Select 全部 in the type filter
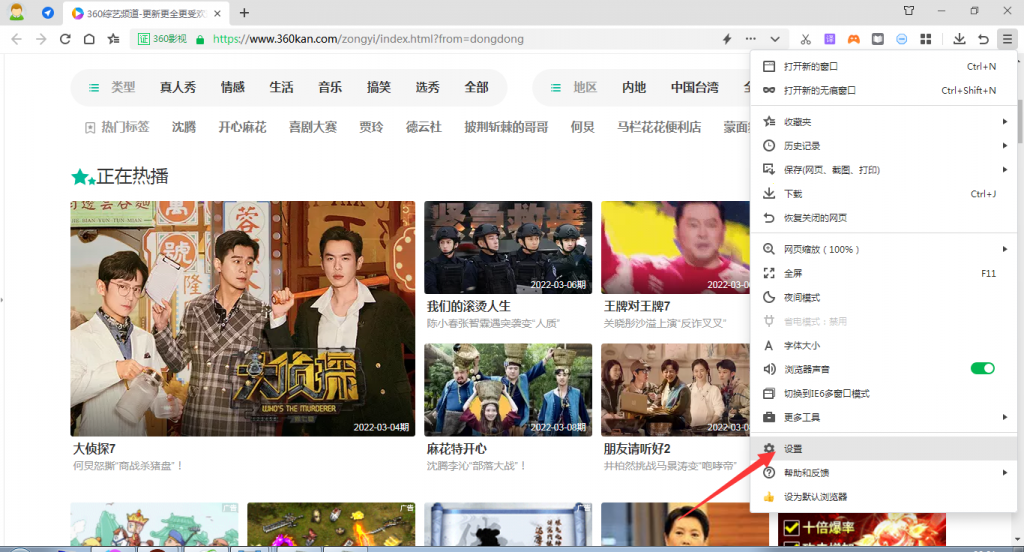This screenshot has width=1024, height=552. pyautogui.click(x=477, y=88)
